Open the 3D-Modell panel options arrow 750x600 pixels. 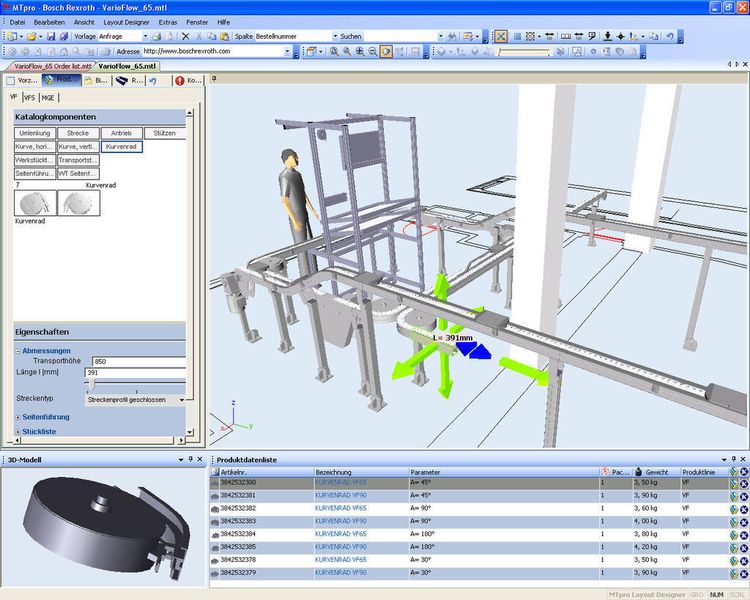pyautogui.click(x=181, y=459)
